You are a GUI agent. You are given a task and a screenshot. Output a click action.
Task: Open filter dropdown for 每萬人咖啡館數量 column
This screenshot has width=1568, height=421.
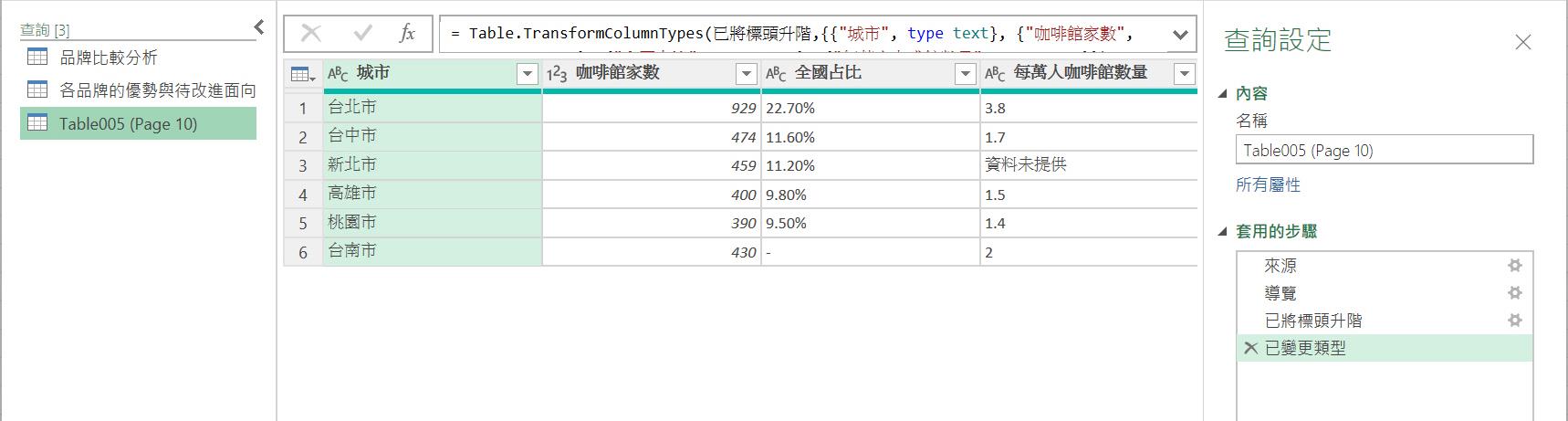(1184, 74)
